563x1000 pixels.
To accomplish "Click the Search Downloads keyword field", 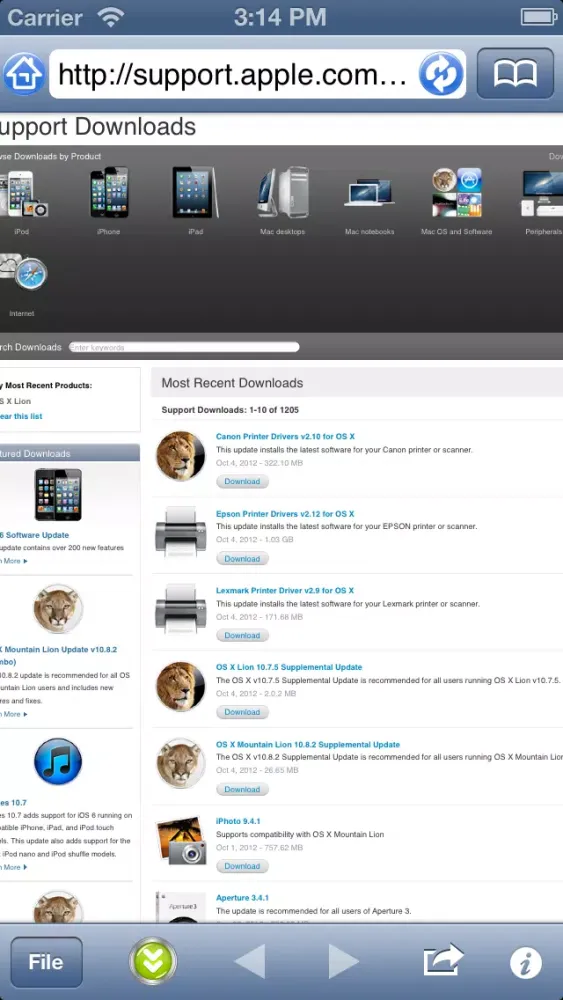I will [x=184, y=347].
